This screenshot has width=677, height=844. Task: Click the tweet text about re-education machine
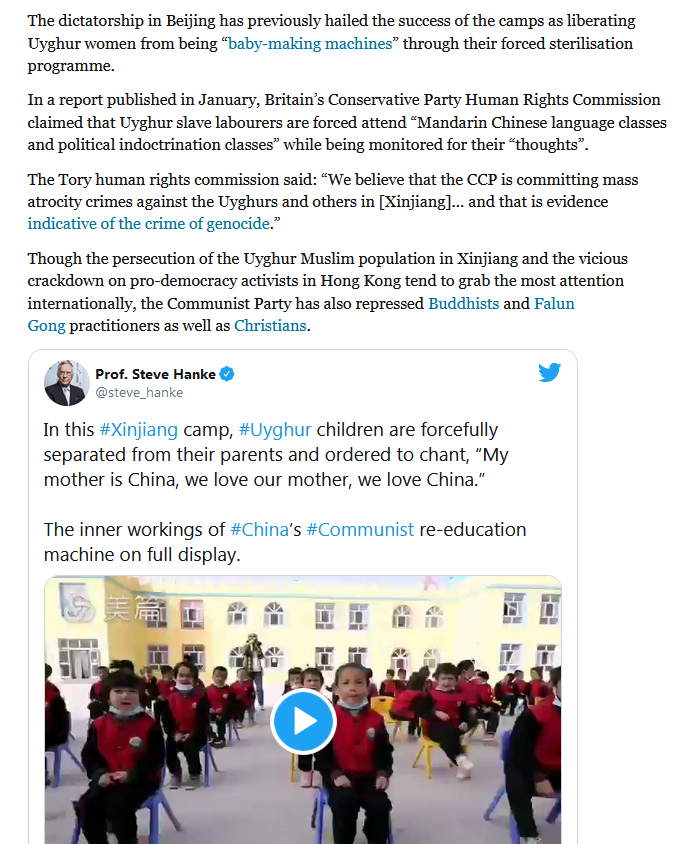285,542
